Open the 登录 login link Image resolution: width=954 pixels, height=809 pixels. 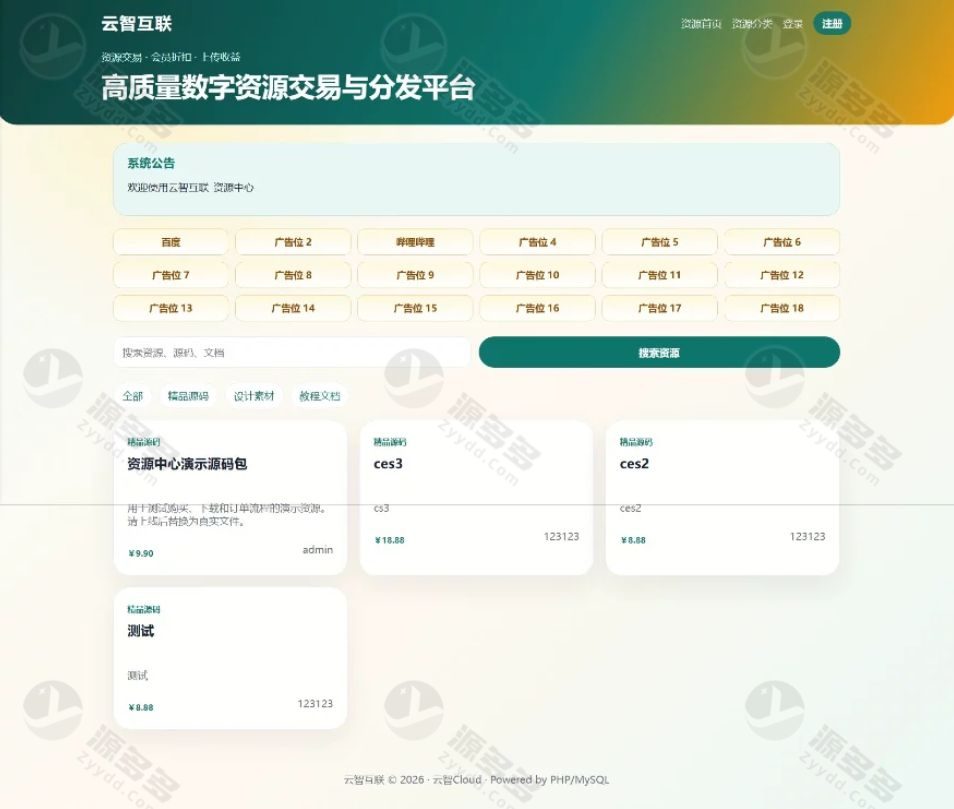coord(793,24)
